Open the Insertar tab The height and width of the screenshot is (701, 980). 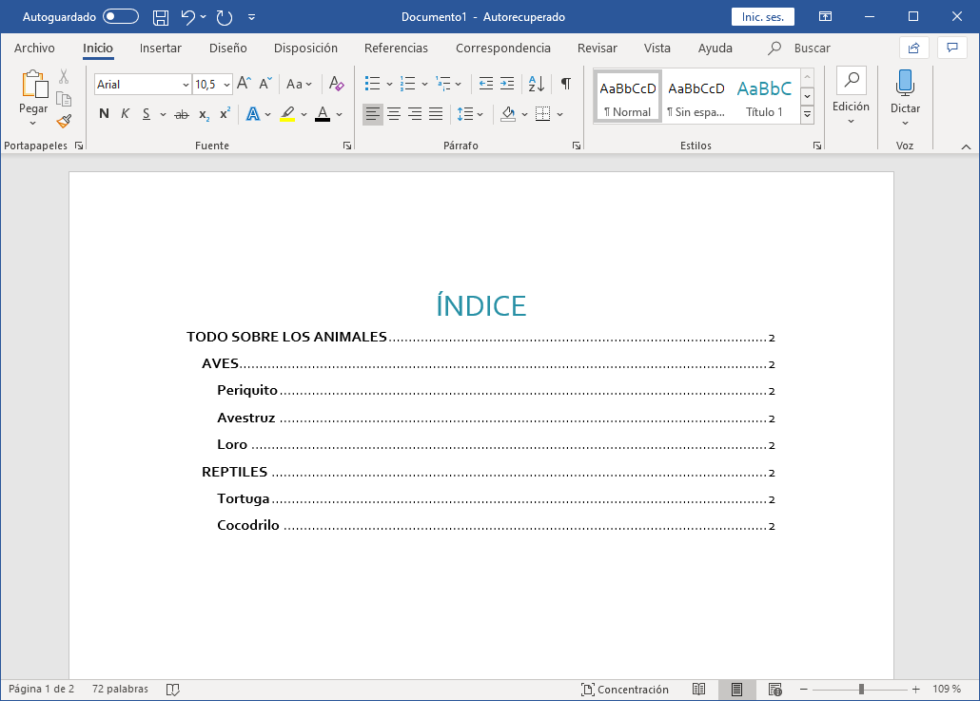[x=160, y=48]
